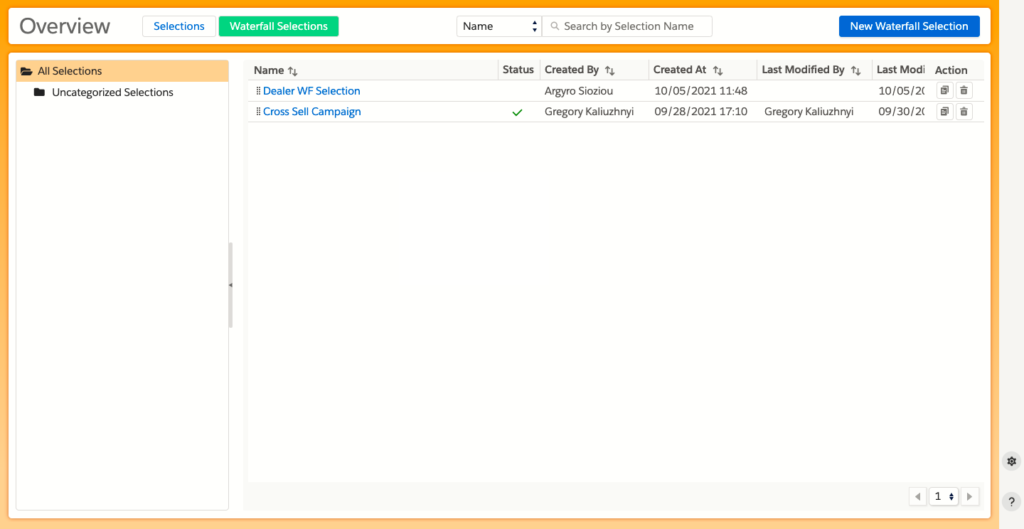Open the settings gear icon
1024x529 pixels.
click(x=1011, y=461)
